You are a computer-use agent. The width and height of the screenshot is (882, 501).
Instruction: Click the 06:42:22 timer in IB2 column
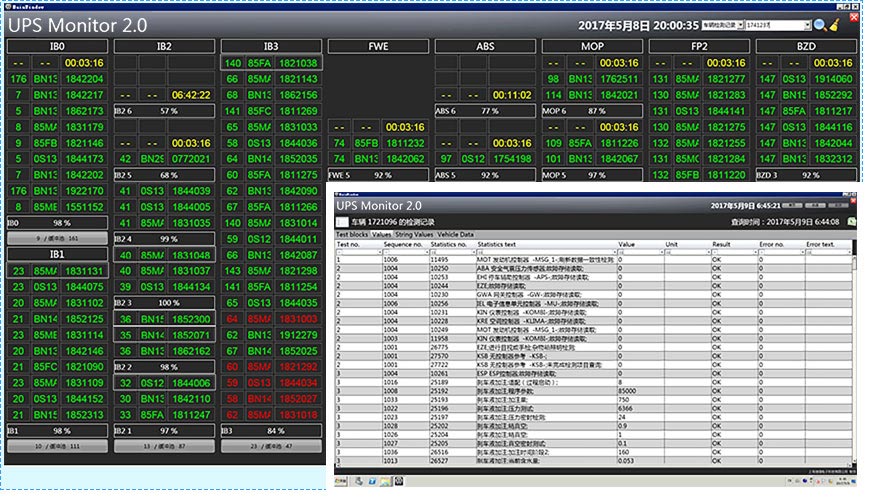191,95
